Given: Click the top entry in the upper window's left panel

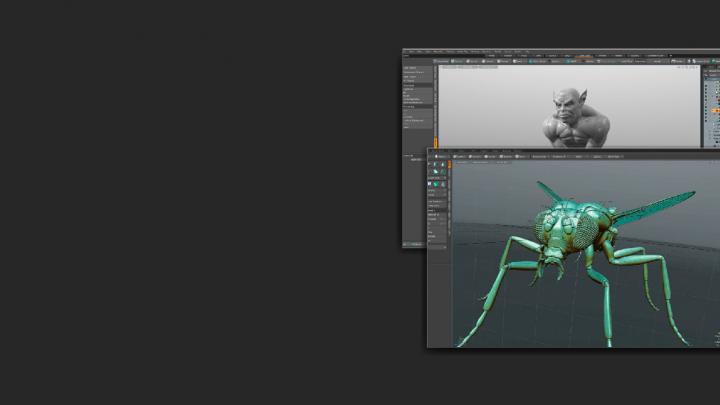Looking at the screenshot, I should (411, 68).
